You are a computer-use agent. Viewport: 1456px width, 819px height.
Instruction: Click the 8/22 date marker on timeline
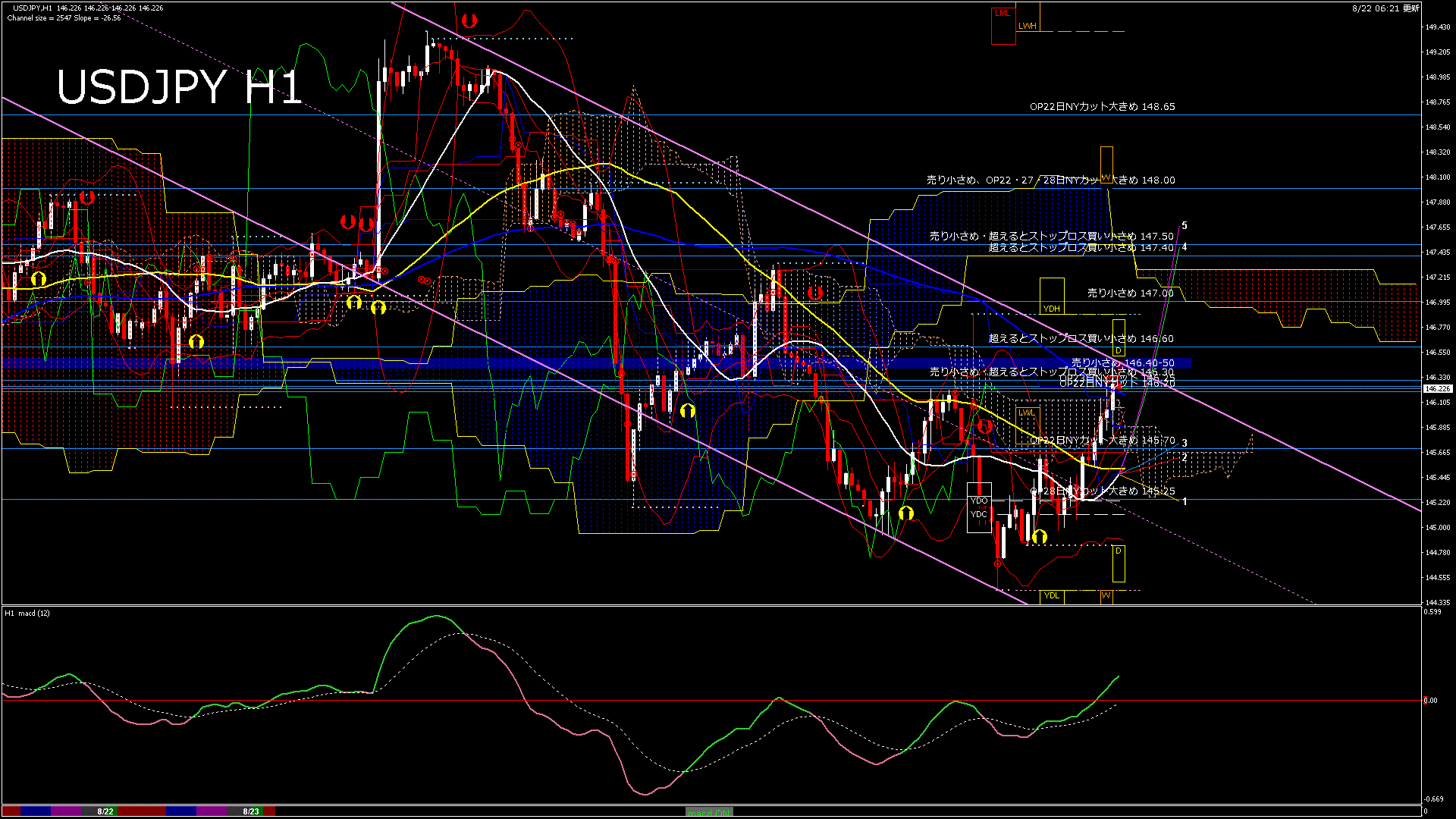coord(105,811)
